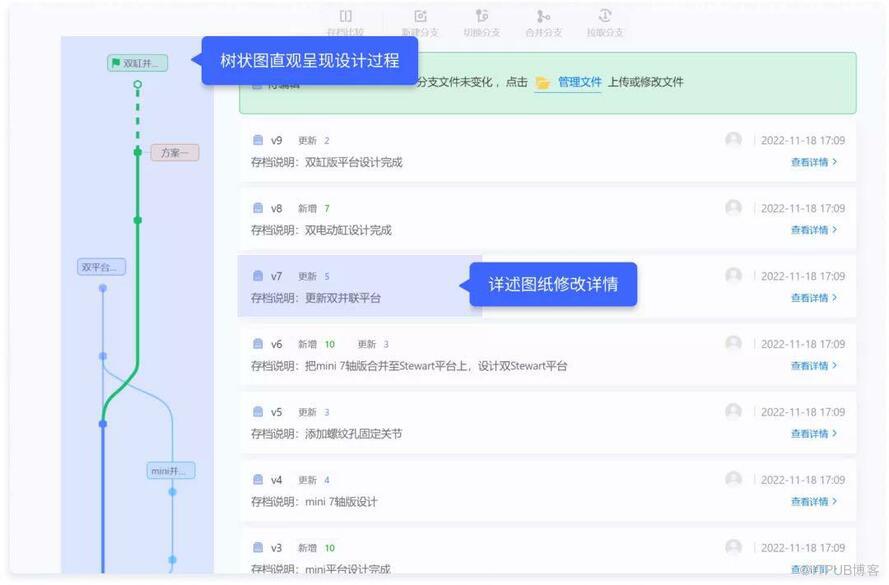Click the yellow folder icon beside 管理文件
889x585 pixels.
[542, 83]
